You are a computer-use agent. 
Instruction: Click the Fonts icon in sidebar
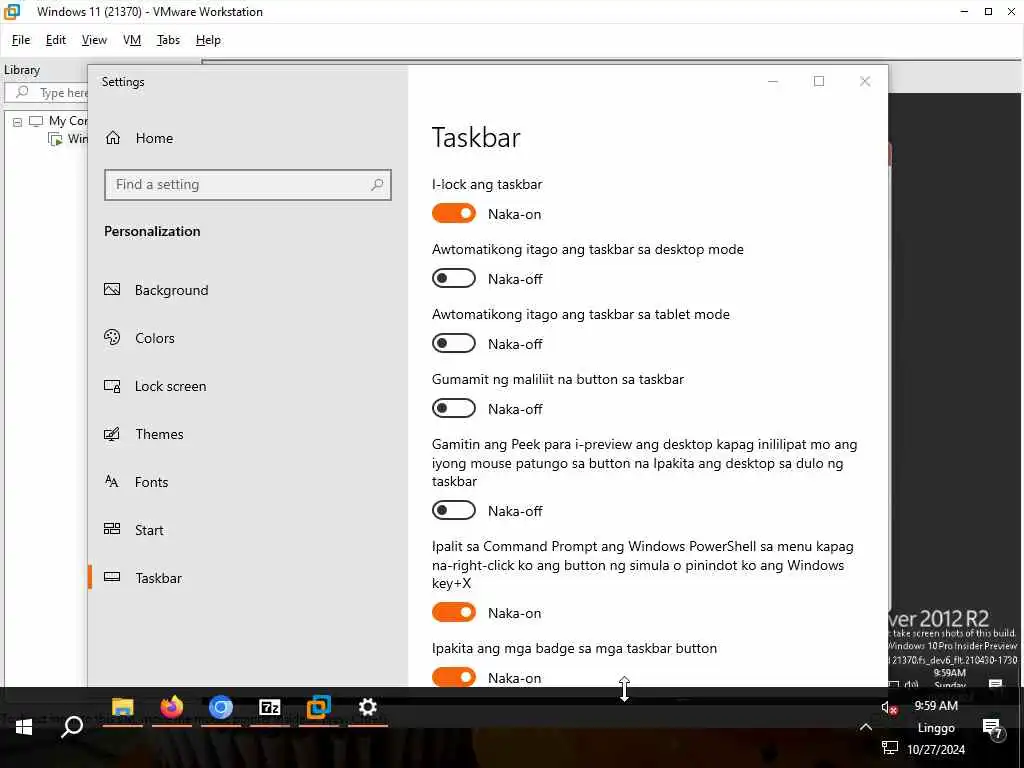[x=112, y=482]
